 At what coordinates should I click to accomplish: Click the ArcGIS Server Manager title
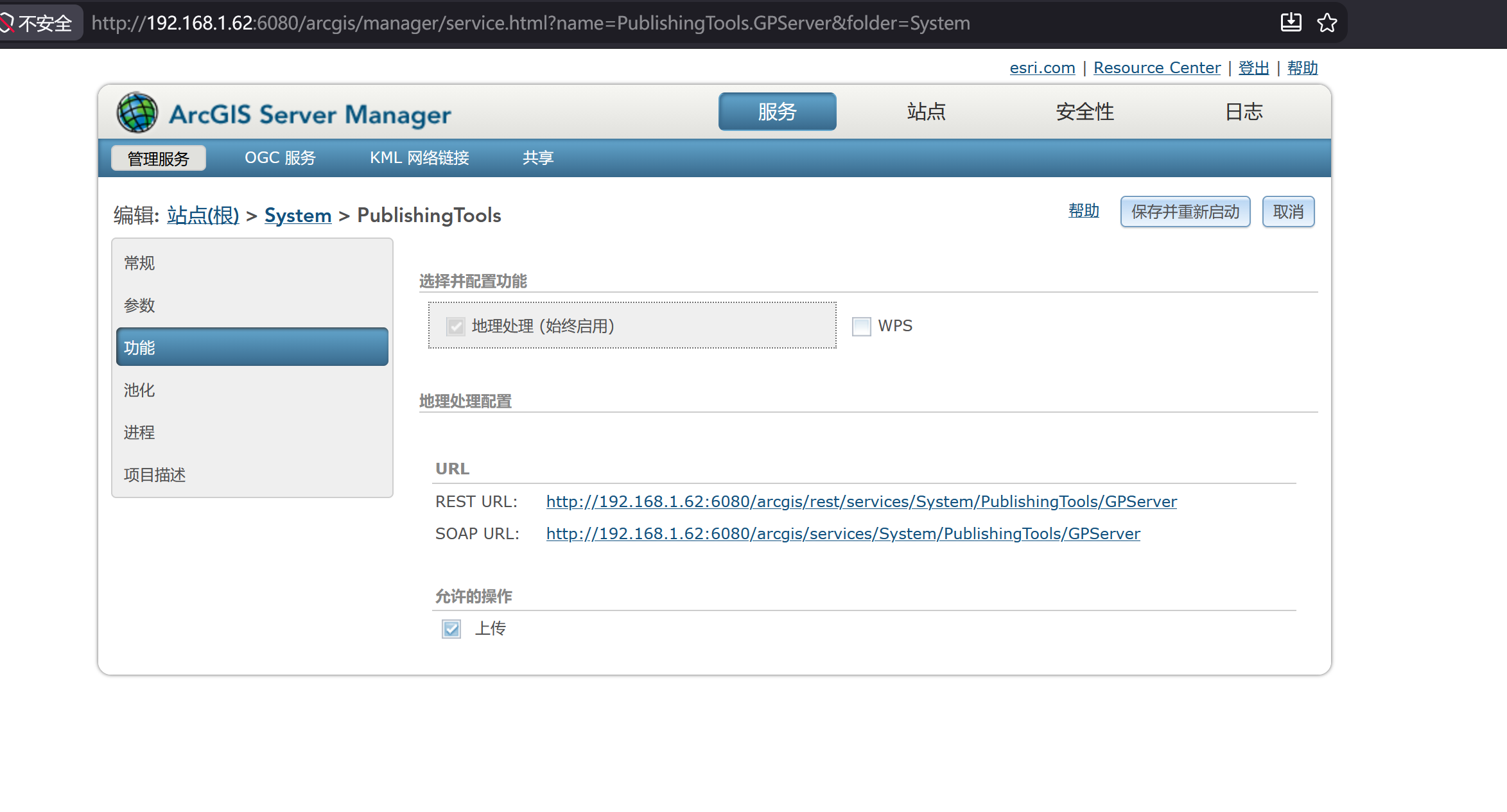click(310, 115)
